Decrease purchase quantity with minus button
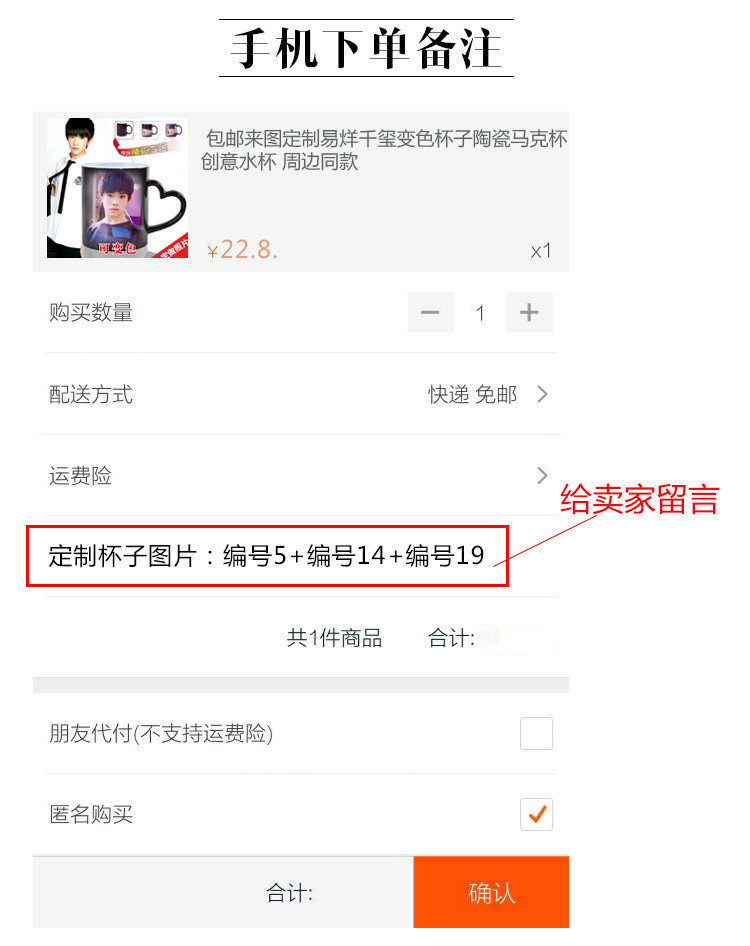 coord(430,313)
